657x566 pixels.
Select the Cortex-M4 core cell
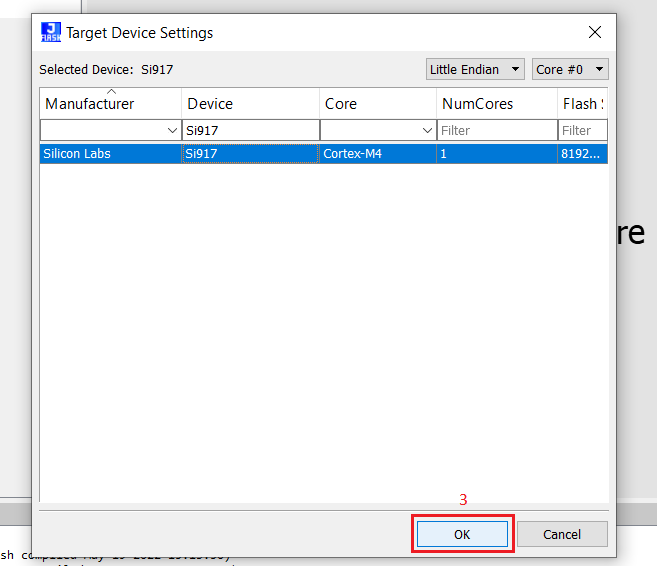coord(378,154)
